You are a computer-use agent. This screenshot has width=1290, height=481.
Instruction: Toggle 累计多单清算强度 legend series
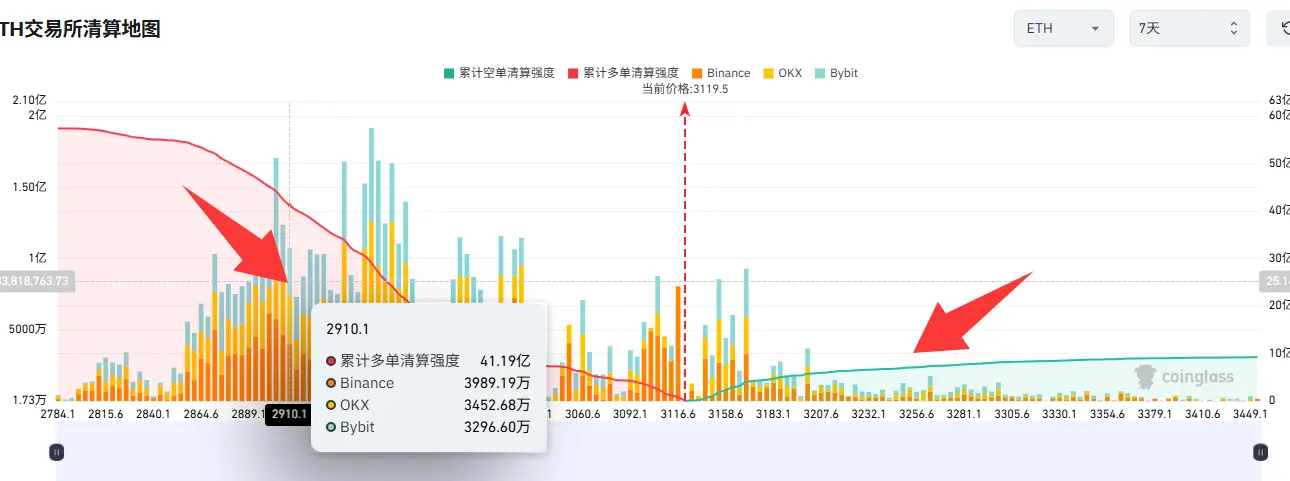(623, 73)
